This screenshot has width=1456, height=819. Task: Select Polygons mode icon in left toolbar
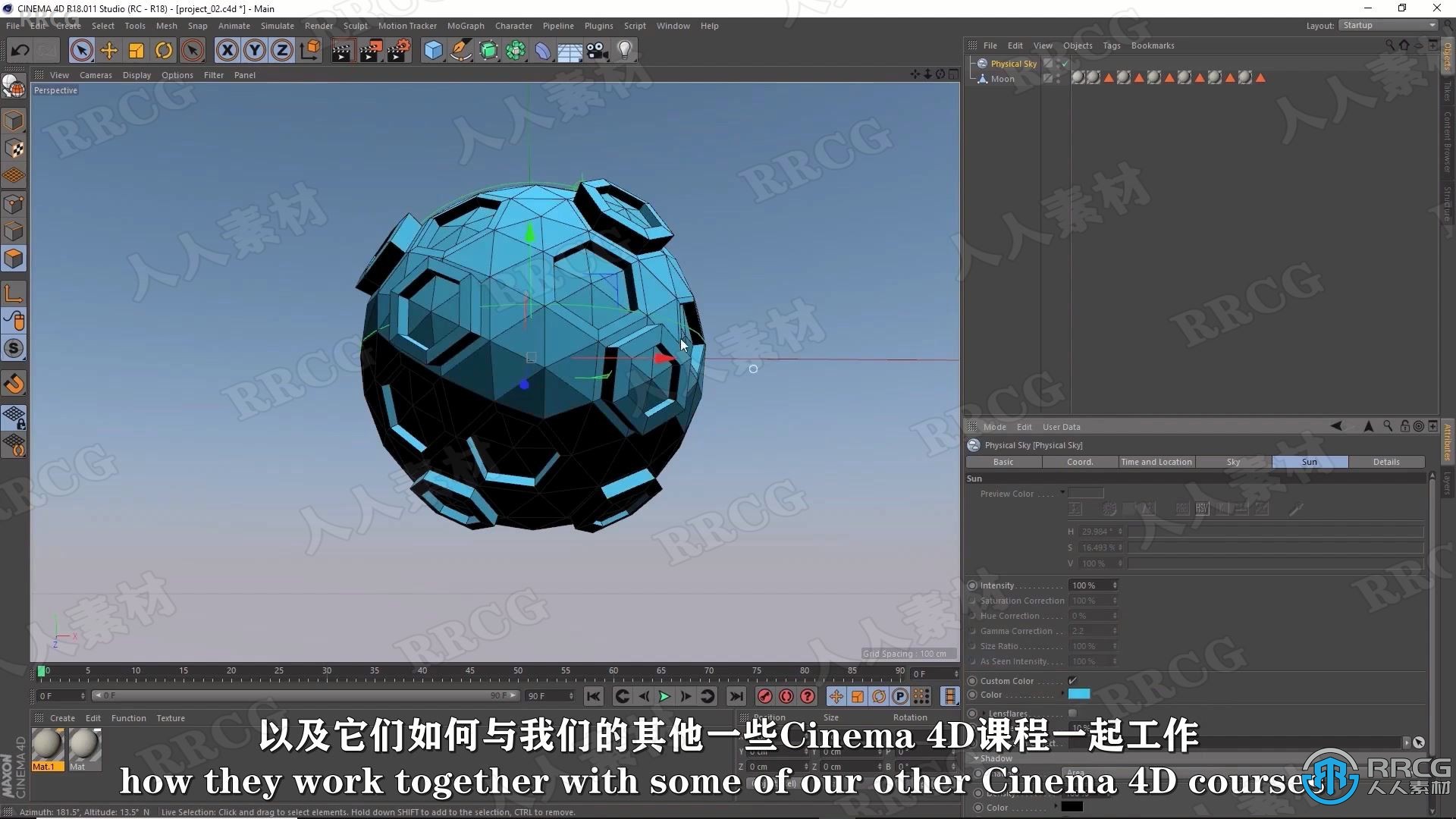tap(14, 259)
